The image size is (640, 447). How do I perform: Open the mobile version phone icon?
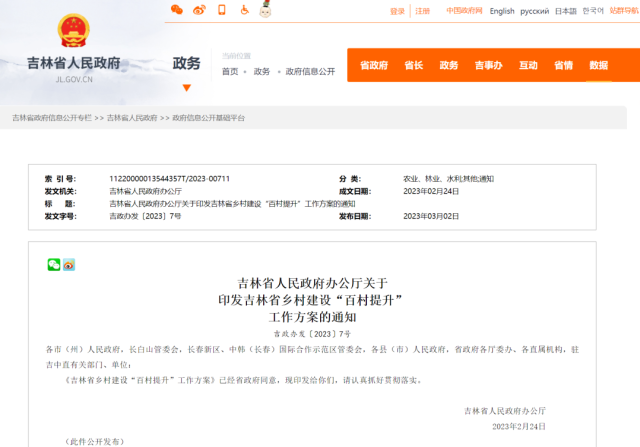(222, 10)
